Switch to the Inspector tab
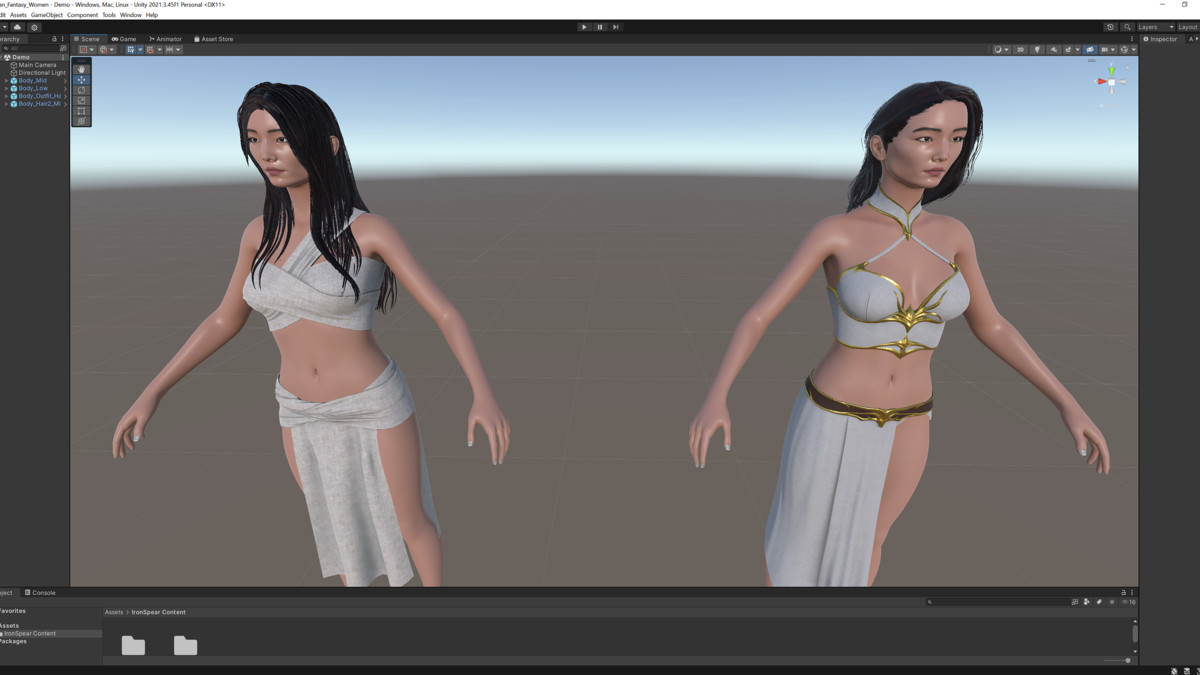1200x675 pixels. pos(1161,39)
